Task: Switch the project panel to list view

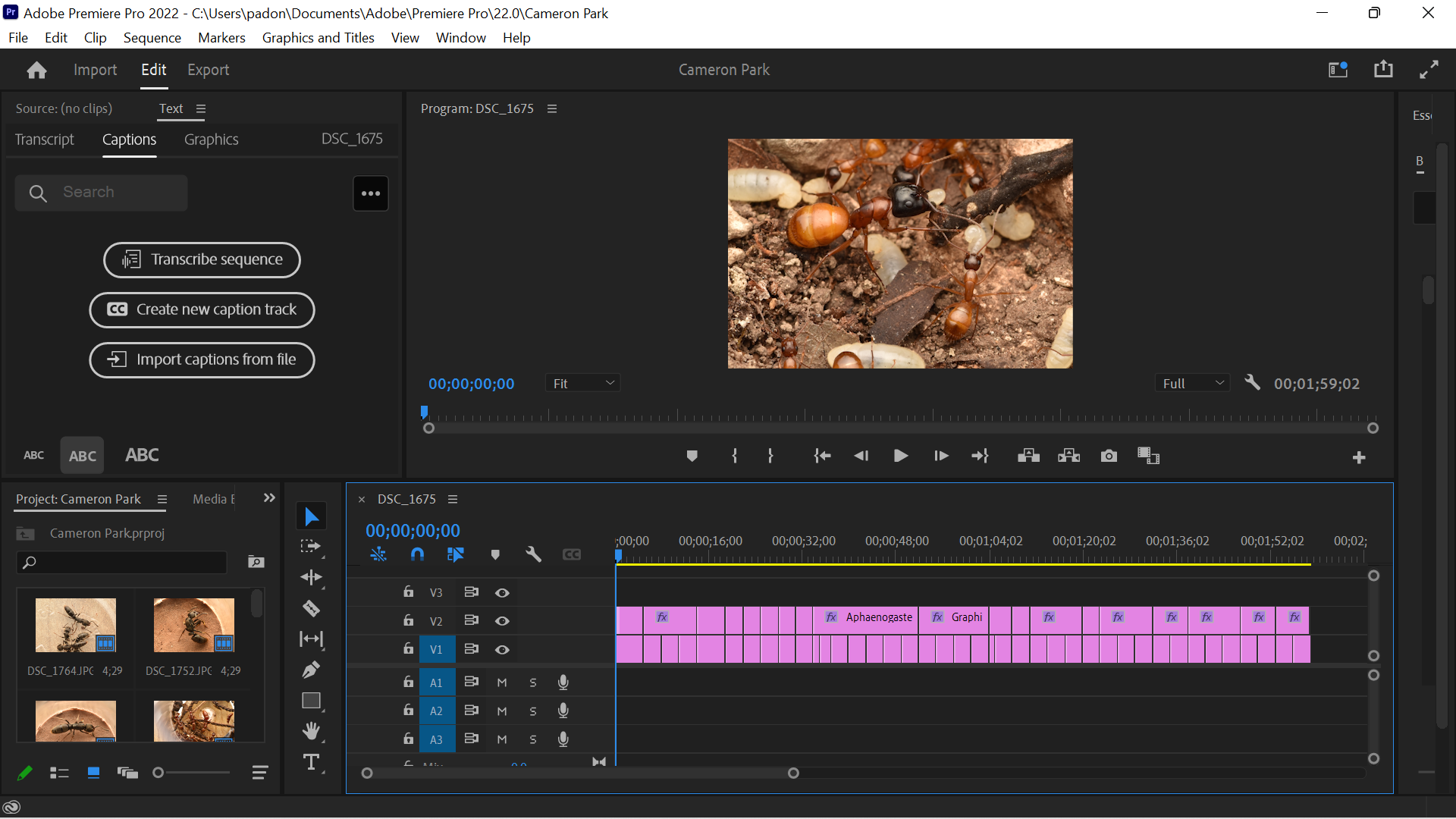Action: [58, 773]
